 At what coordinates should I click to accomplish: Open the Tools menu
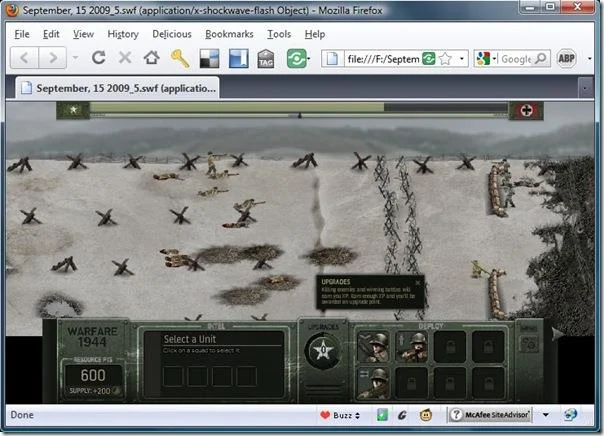279,34
